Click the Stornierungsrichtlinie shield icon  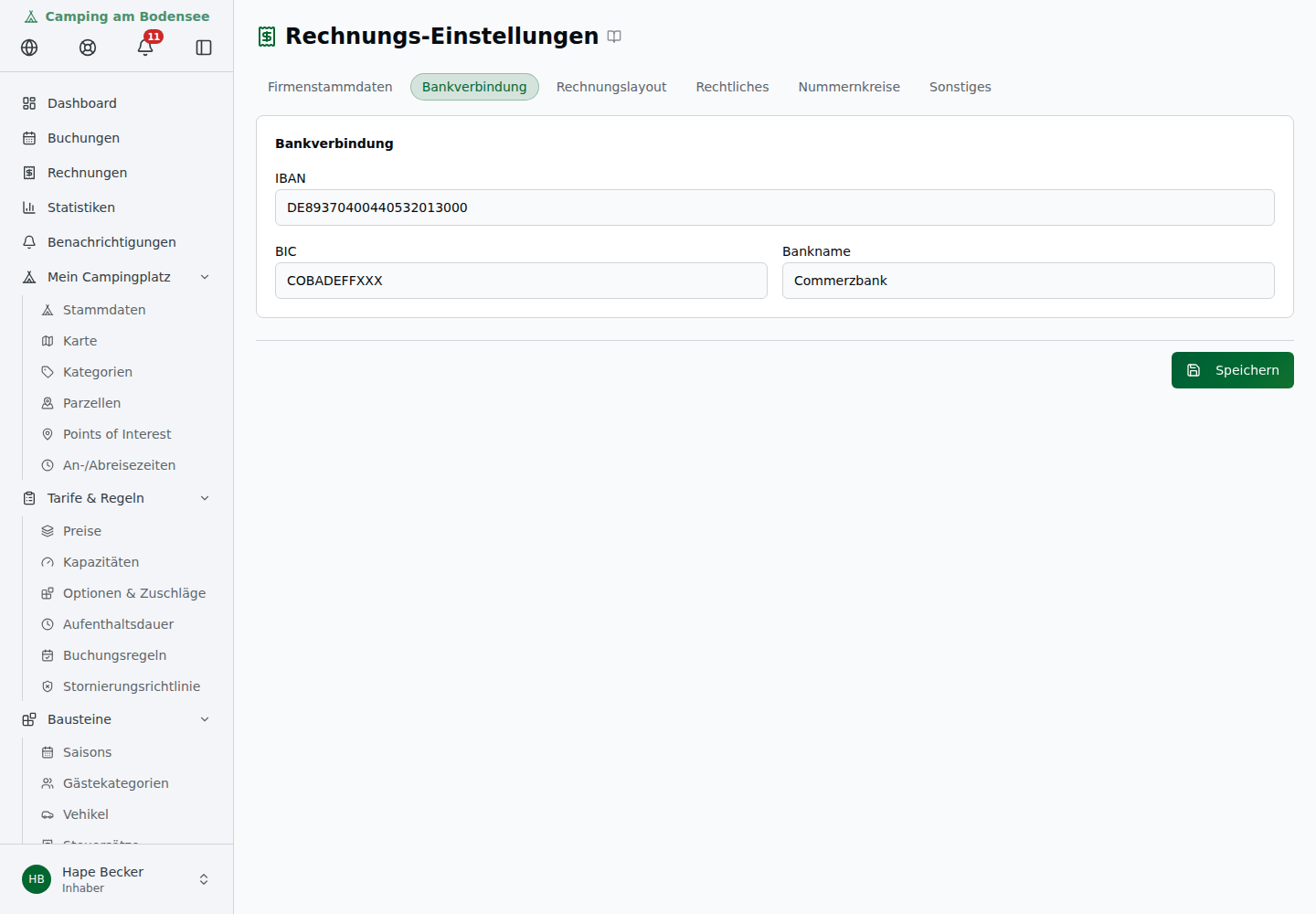coord(48,686)
